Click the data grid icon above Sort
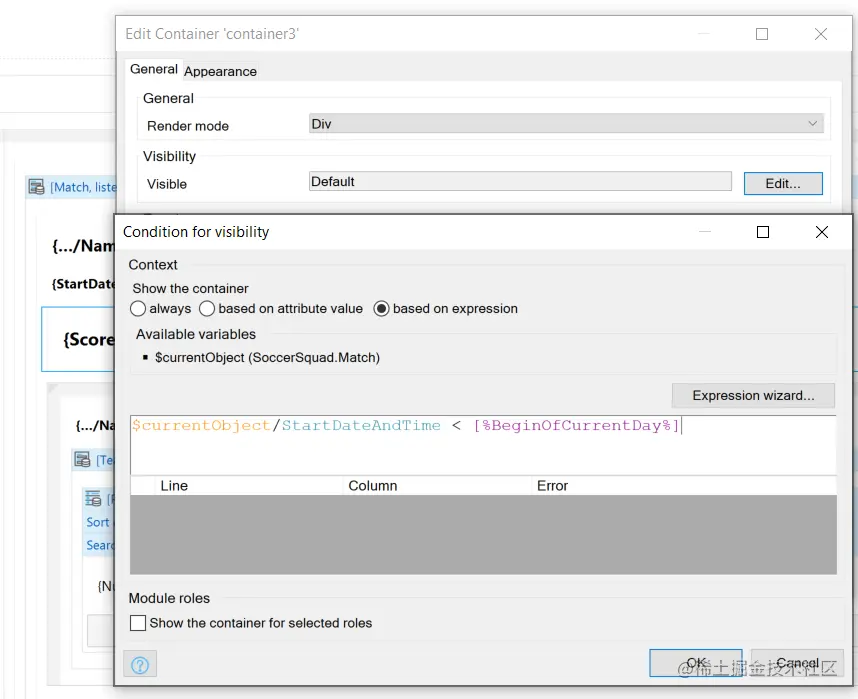The width and height of the screenshot is (858, 699). pos(93,498)
